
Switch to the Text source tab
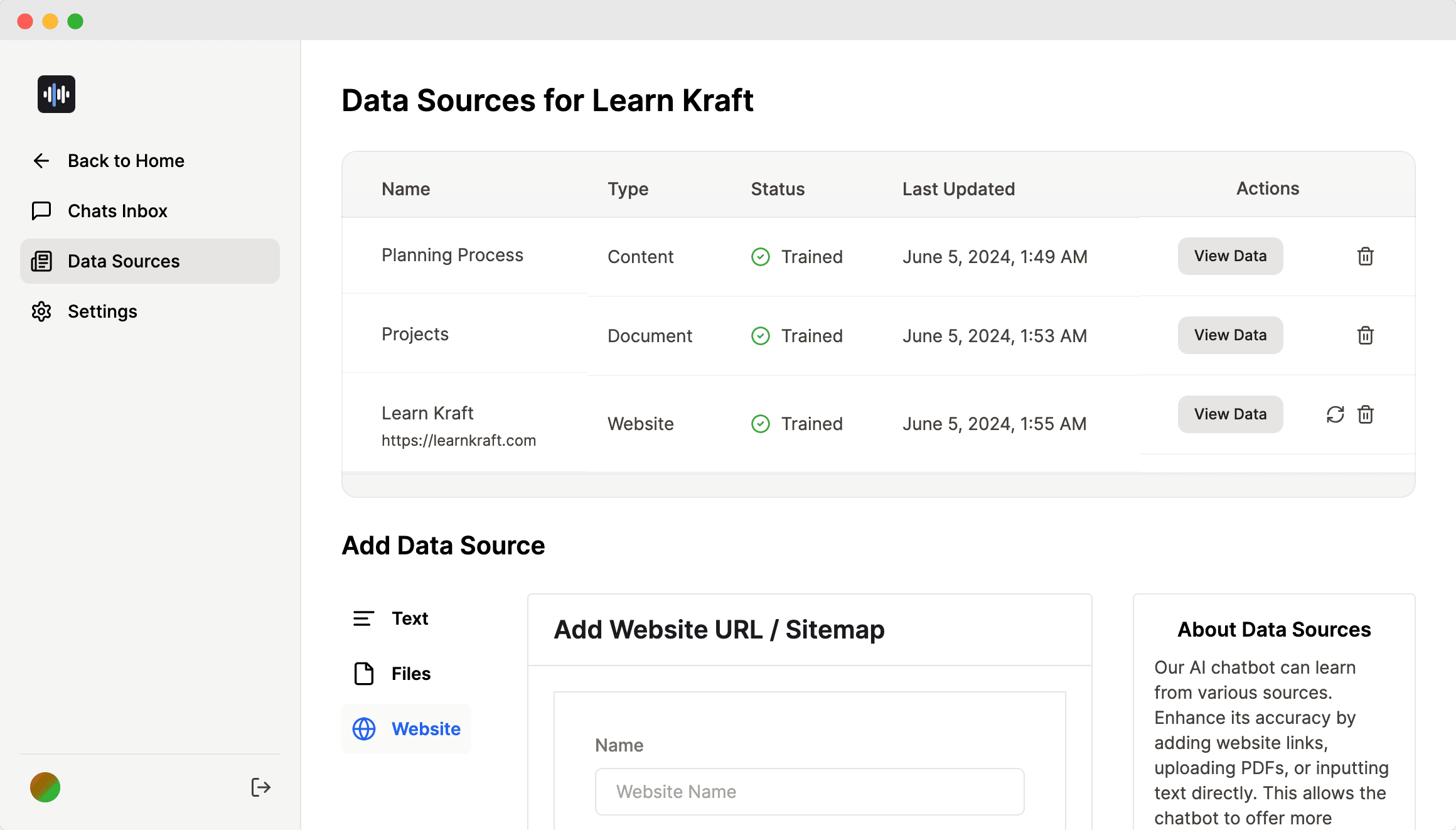[x=406, y=618]
